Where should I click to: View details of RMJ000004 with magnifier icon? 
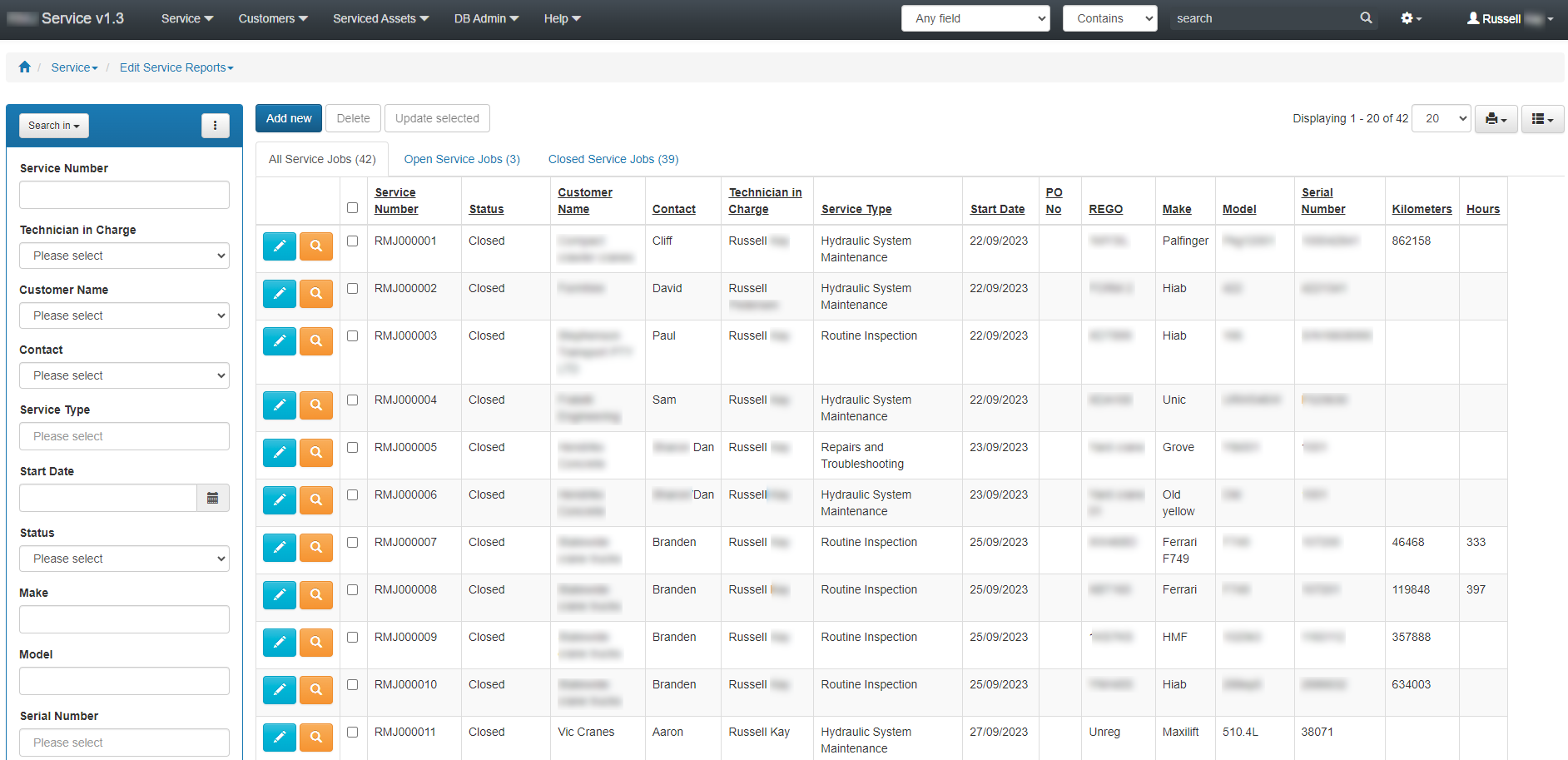(316, 405)
